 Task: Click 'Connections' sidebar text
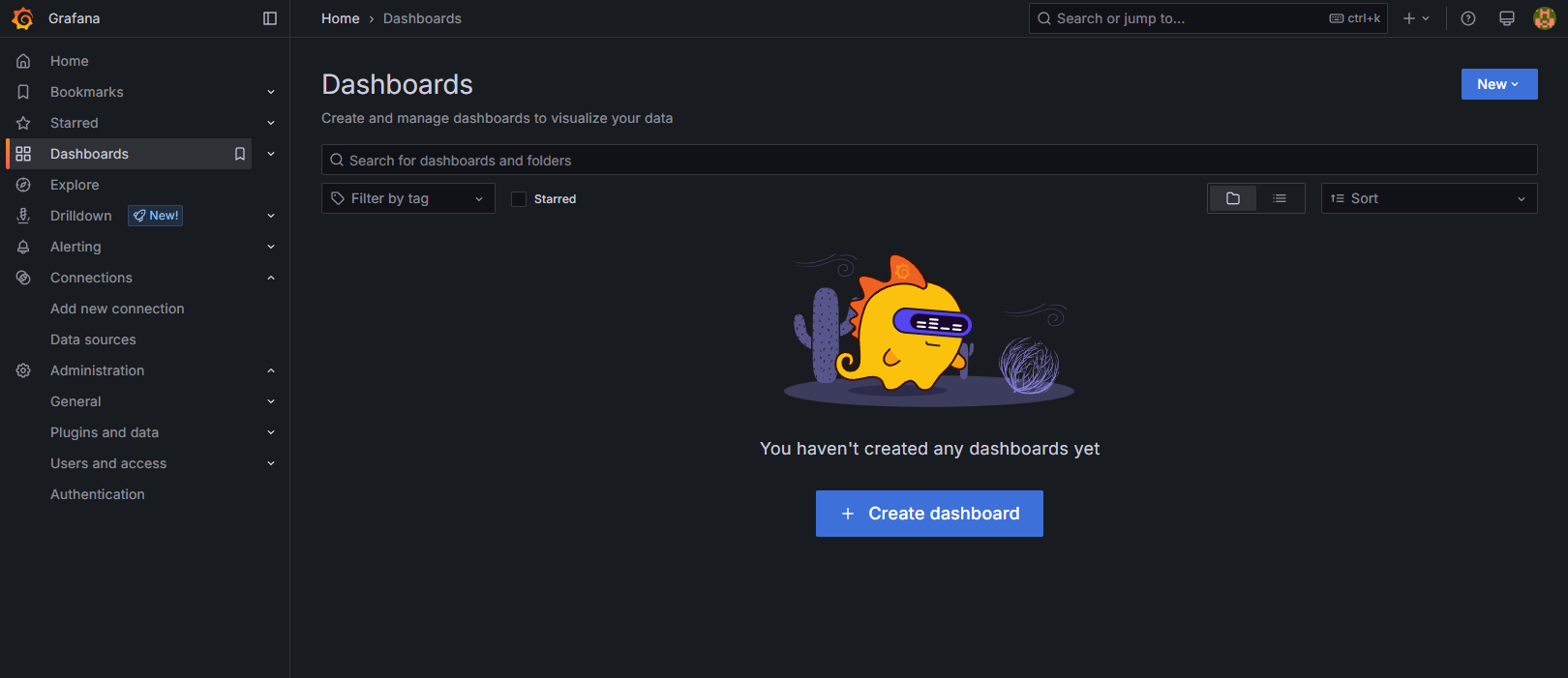[91, 278]
